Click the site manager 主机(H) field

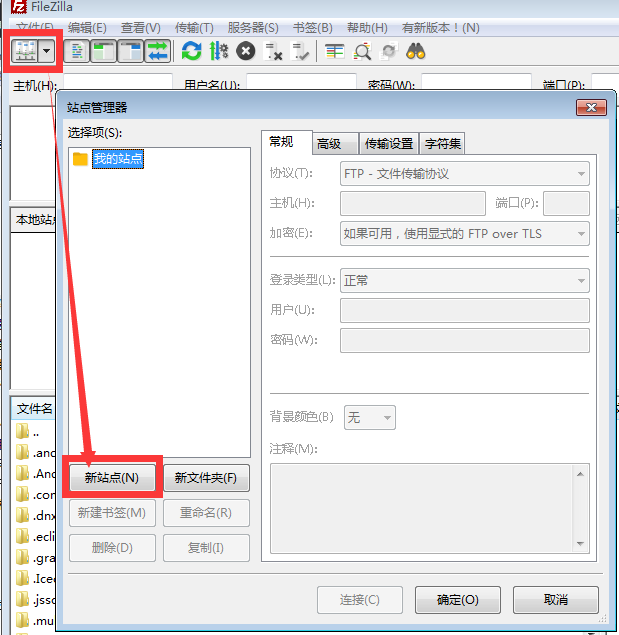tap(413, 203)
